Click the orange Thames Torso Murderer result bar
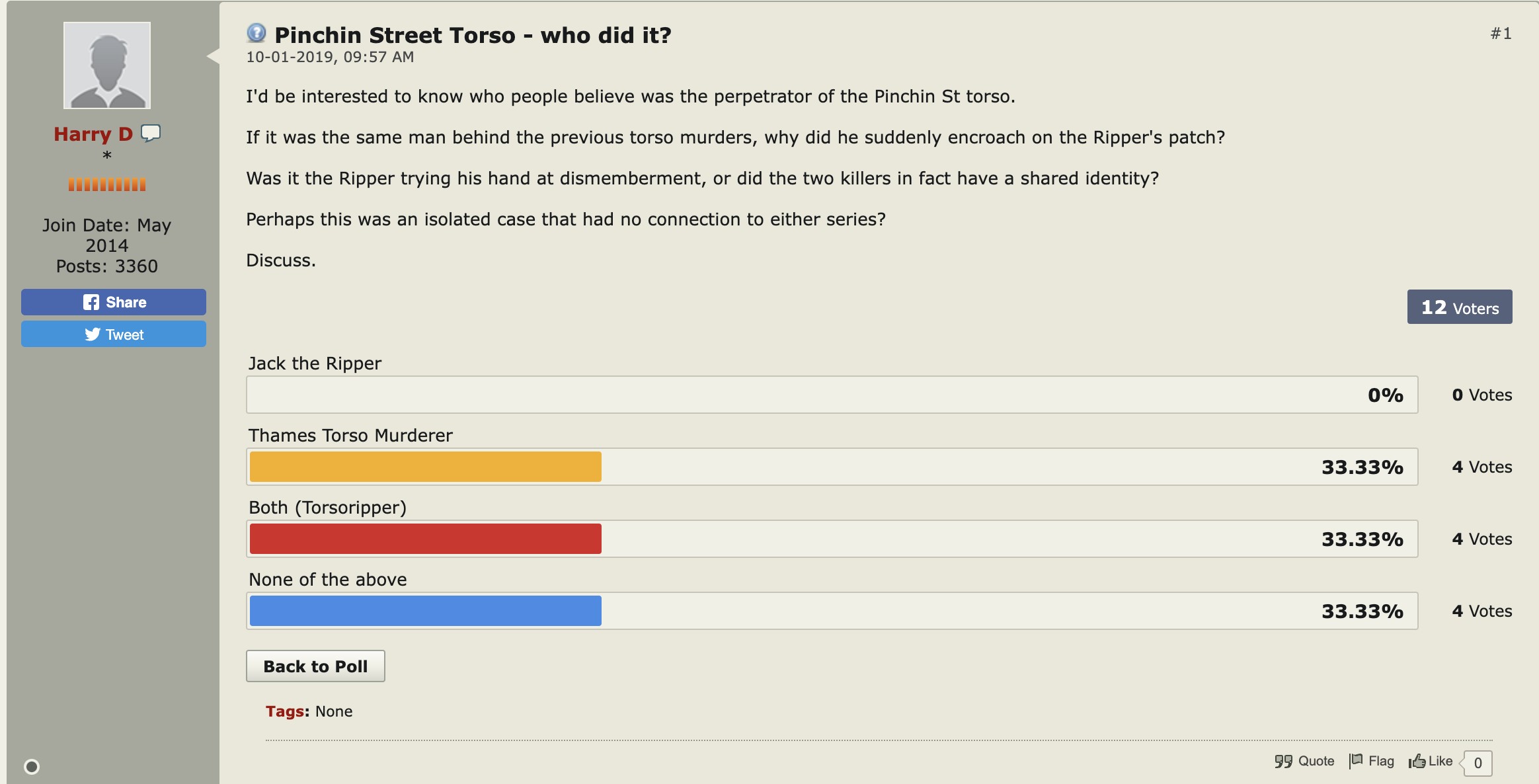 [426, 467]
